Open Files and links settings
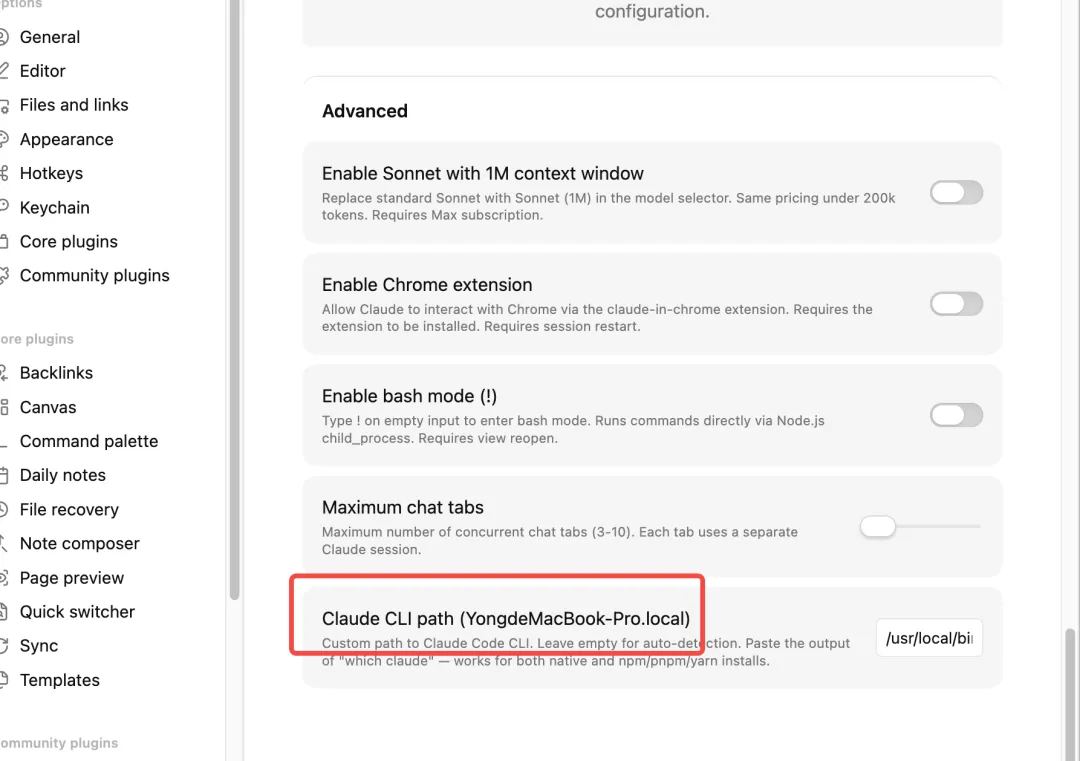 pyautogui.click(x=74, y=105)
